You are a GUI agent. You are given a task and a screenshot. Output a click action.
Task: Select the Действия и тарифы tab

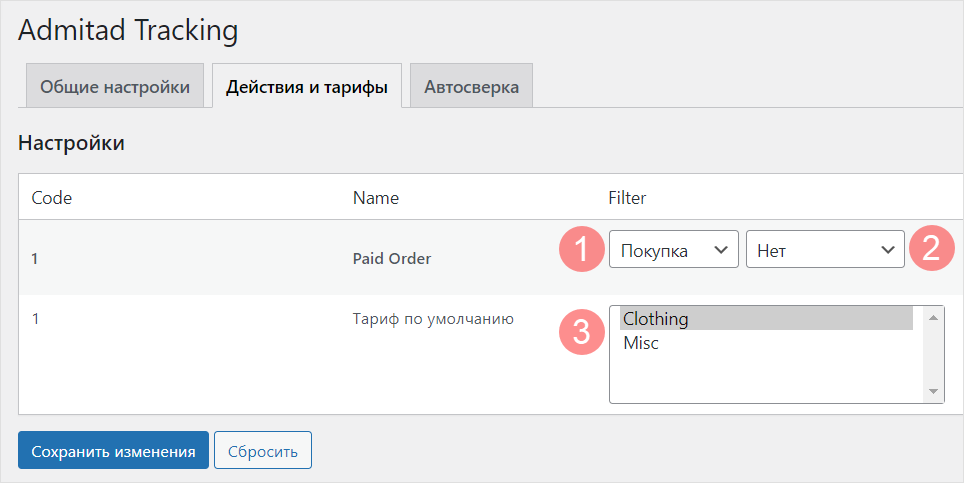click(306, 87)
